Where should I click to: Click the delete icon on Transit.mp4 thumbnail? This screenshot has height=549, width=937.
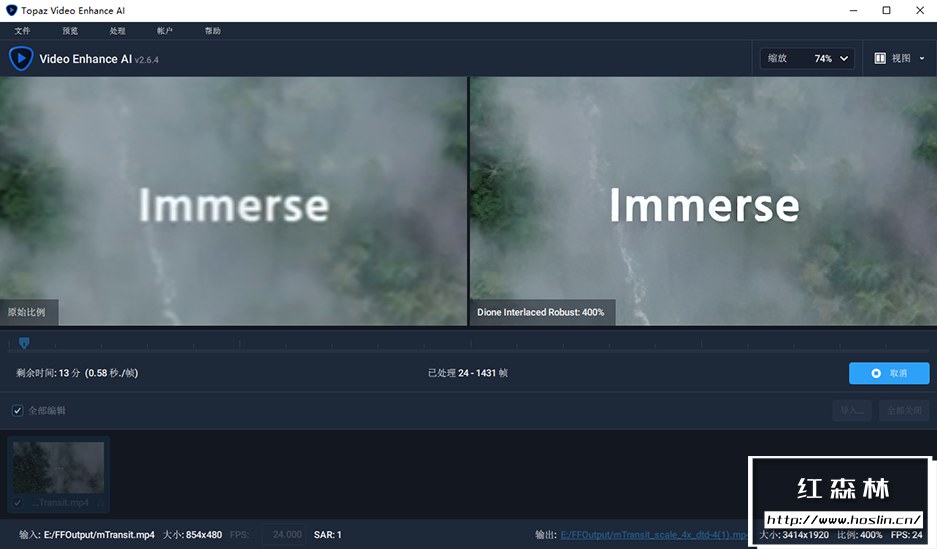click(x=100, y=503)
